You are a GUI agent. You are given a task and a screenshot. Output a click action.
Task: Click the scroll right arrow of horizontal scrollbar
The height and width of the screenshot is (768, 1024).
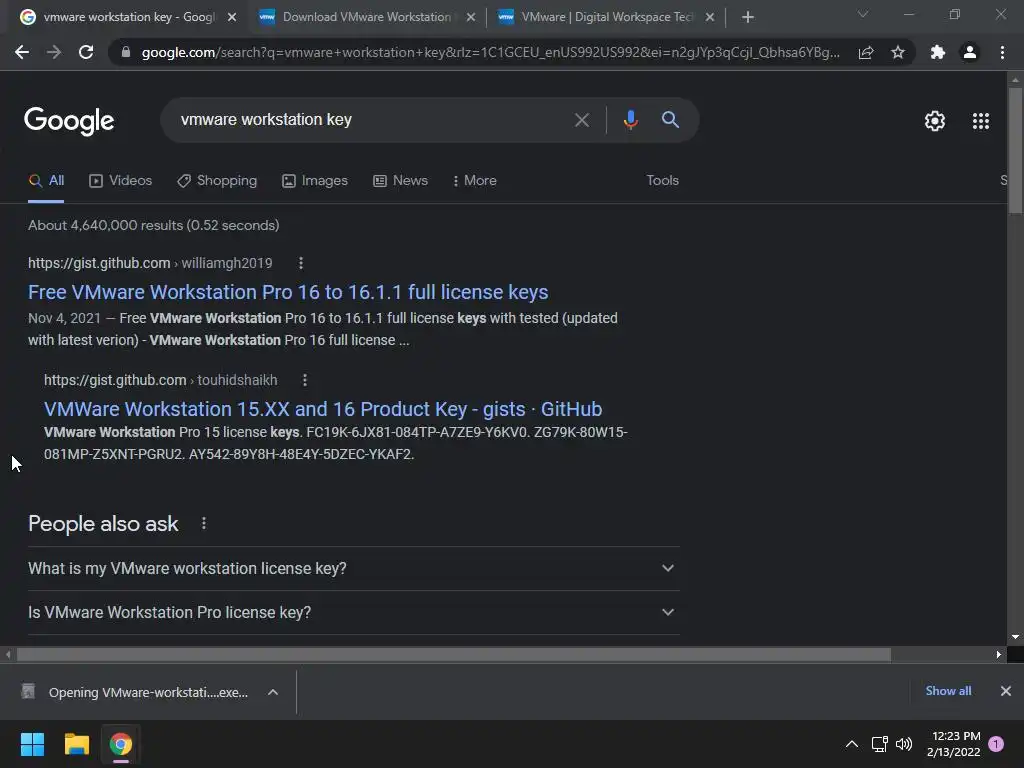tap(999, 654)
